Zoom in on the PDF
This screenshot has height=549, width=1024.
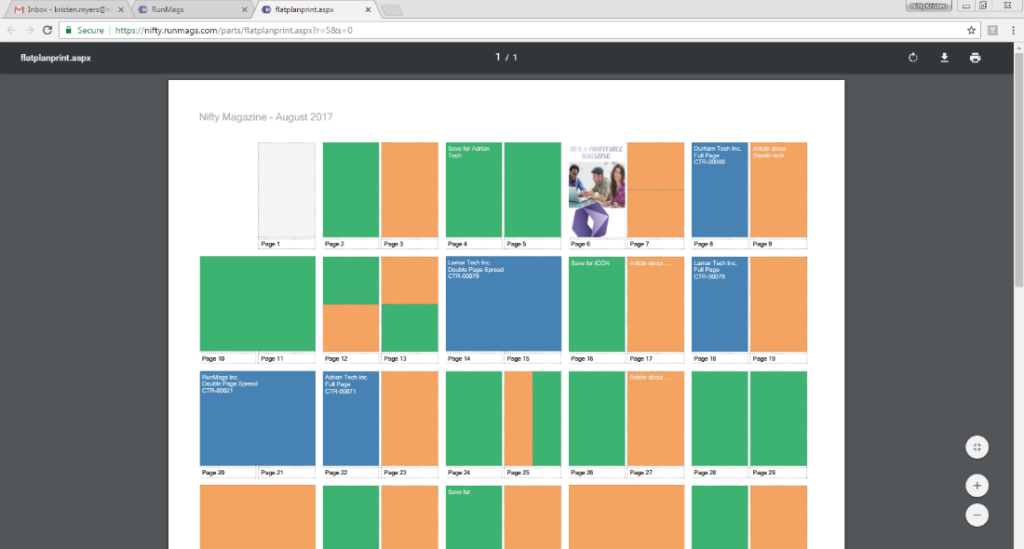[x=977, y=485]
